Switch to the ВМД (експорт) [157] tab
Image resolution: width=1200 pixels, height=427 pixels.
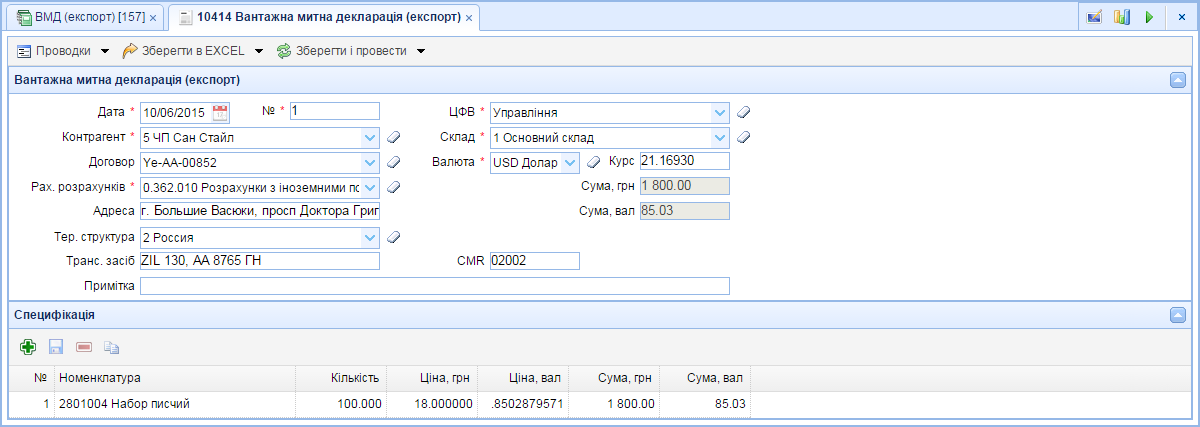pyautogui.click(x=86, y=18)
